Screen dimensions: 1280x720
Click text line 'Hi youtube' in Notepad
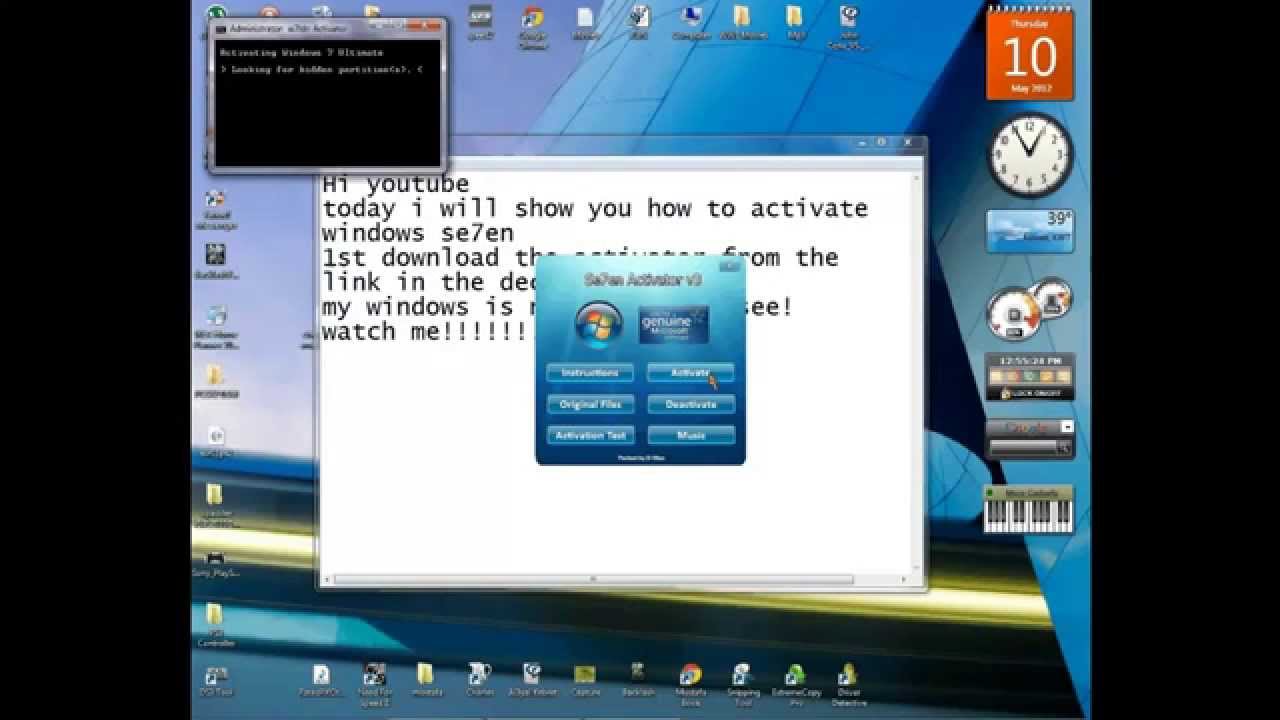tap(395, 184)
